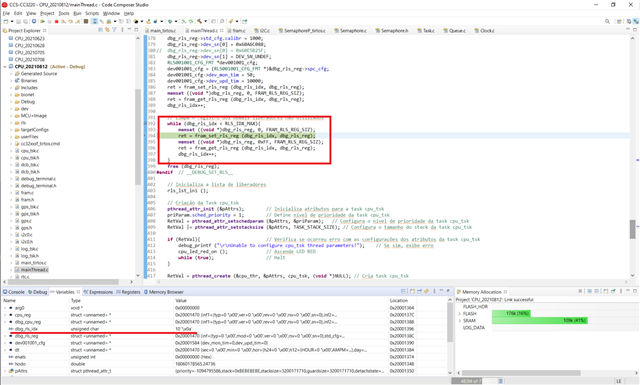Click the green Resume debug icon
Viewport: 640px width, 385px height.
click(x=42, y=22)
